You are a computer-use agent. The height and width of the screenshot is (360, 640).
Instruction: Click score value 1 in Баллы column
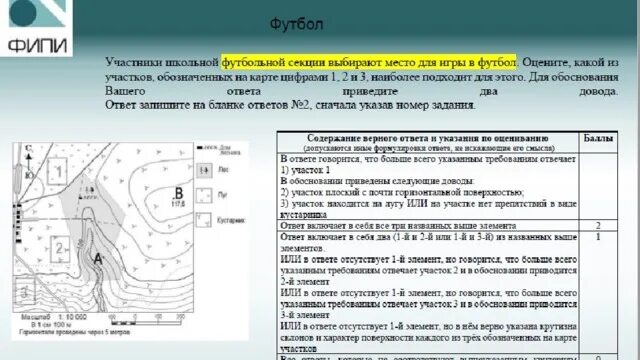598,237
